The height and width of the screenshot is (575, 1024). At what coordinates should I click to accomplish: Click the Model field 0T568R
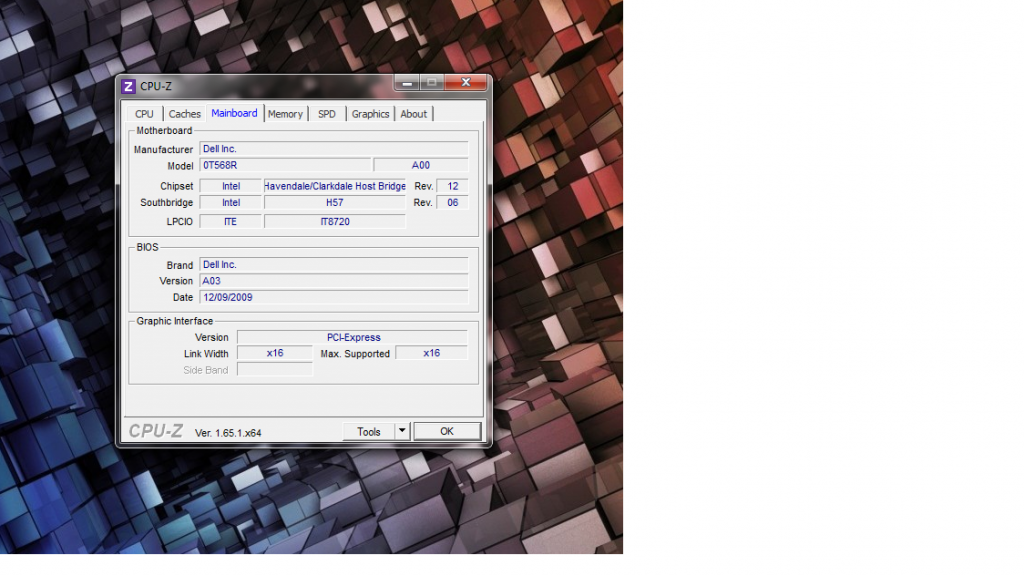point(285,165)
